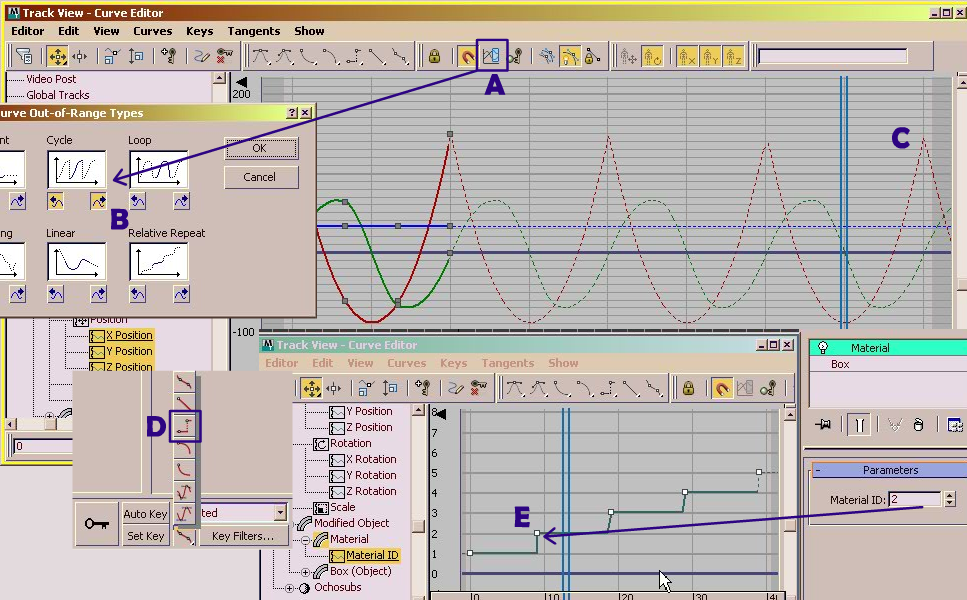
Task: Toggle the Auto Key button
Action: (145, 514)
